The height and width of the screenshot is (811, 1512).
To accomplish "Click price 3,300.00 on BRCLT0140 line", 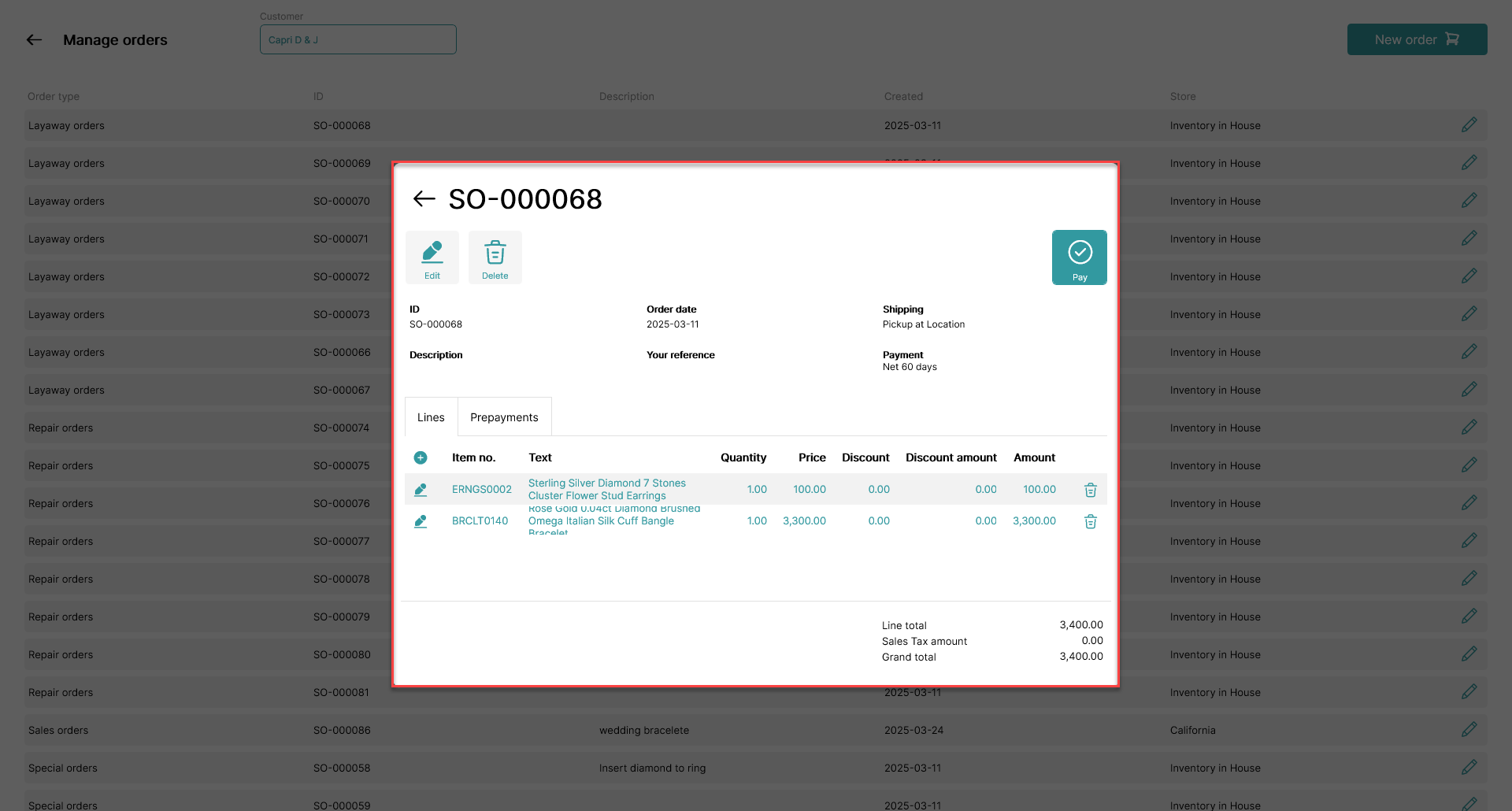I will click(804, 521).
